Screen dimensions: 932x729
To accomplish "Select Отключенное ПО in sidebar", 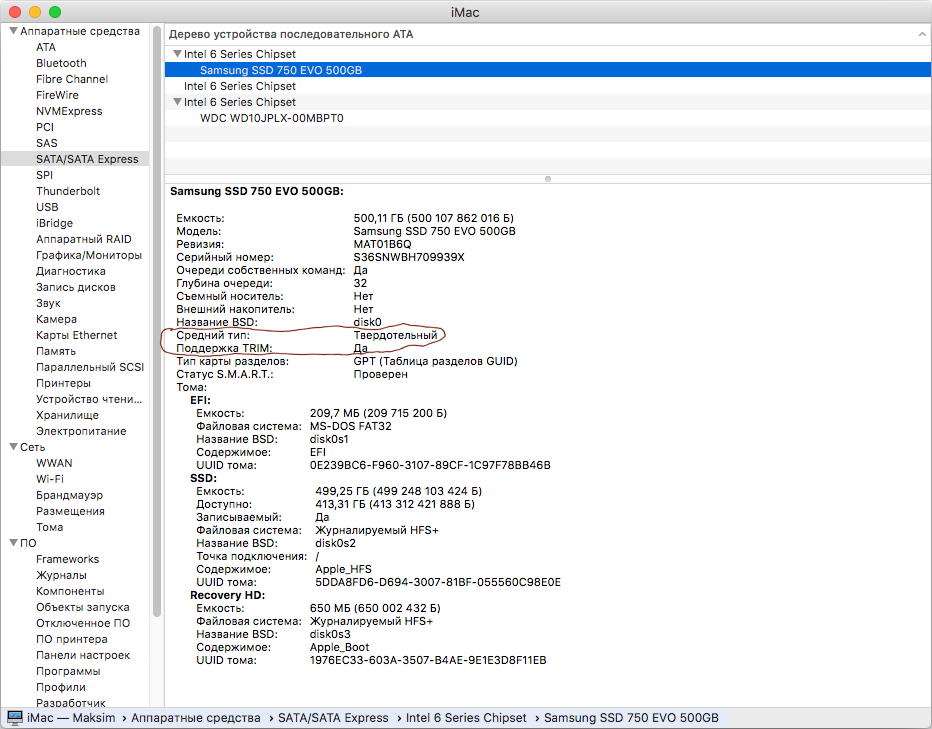I will pyautogui.click(x=83, y=624).
